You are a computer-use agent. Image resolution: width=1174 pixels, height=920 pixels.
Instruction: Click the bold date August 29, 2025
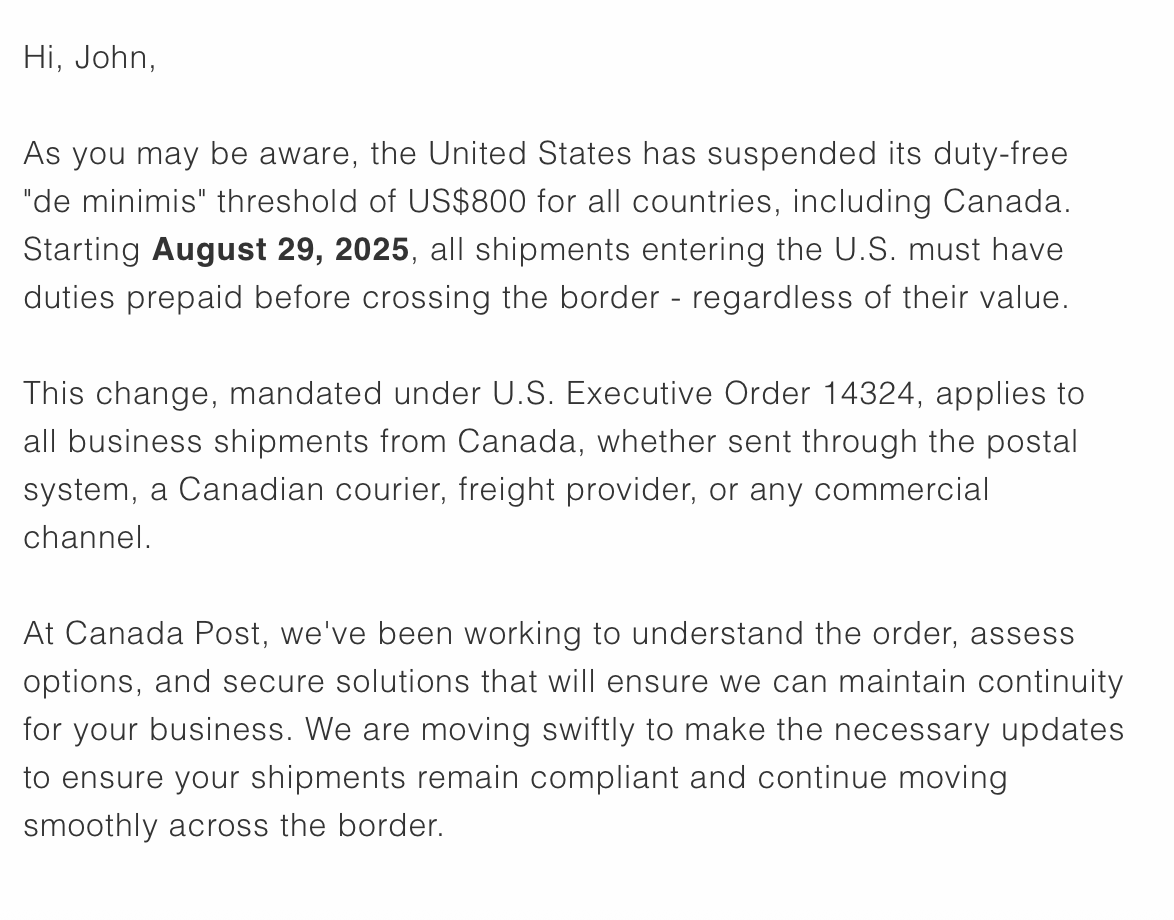281,249
